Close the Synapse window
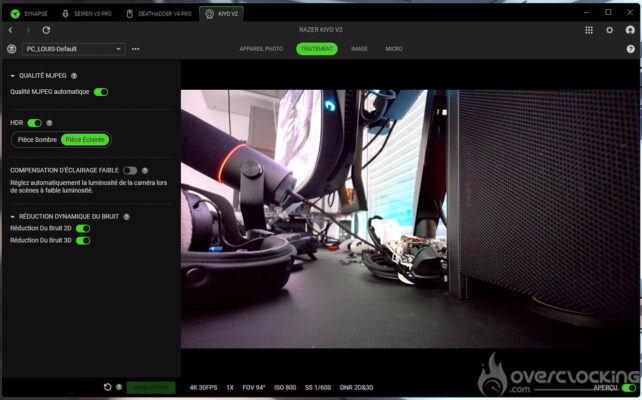Screen dimensions: 642x400 (630, 13)
